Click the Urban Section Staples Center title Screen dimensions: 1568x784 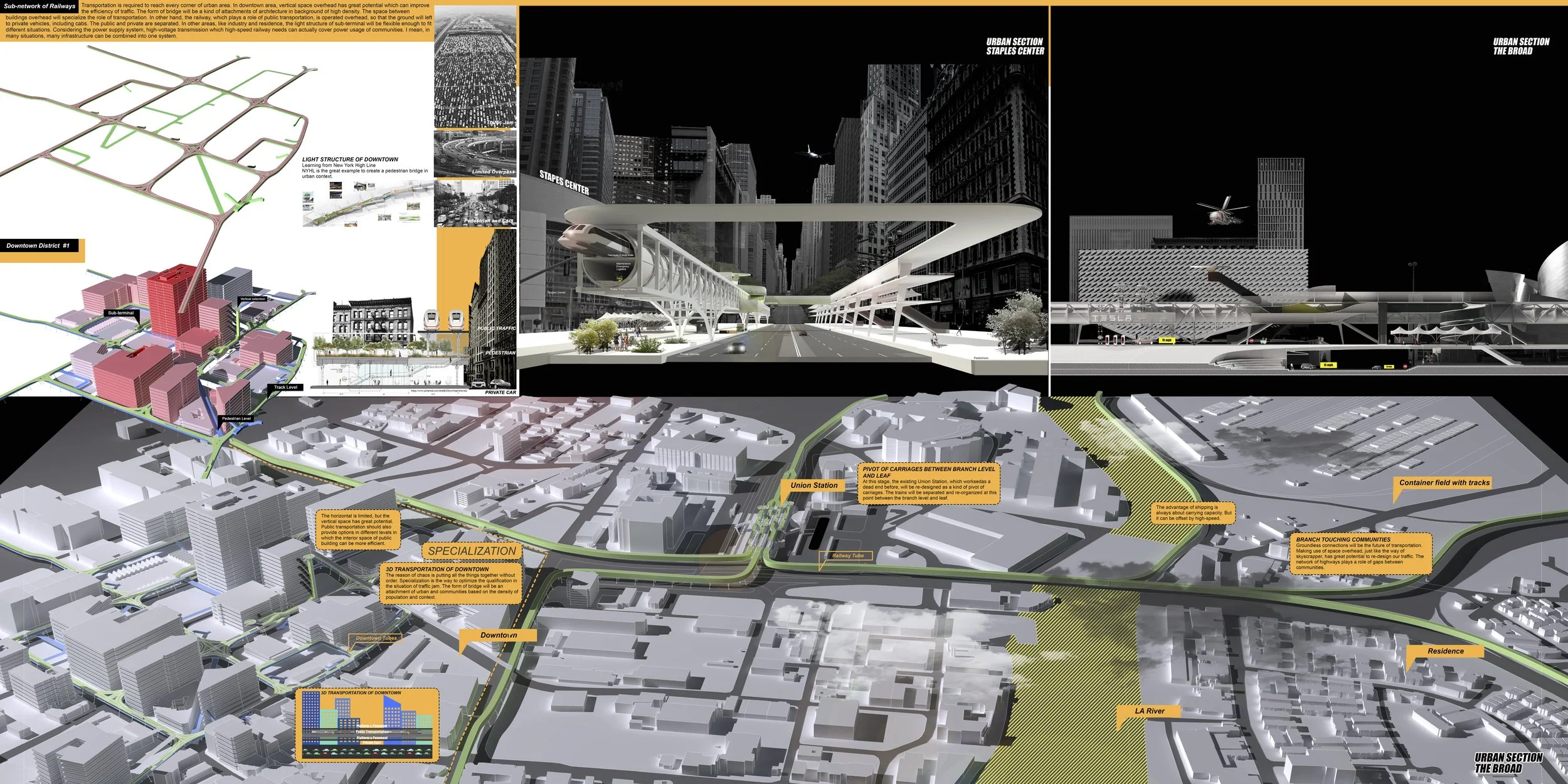click(x=1014, y=46)
